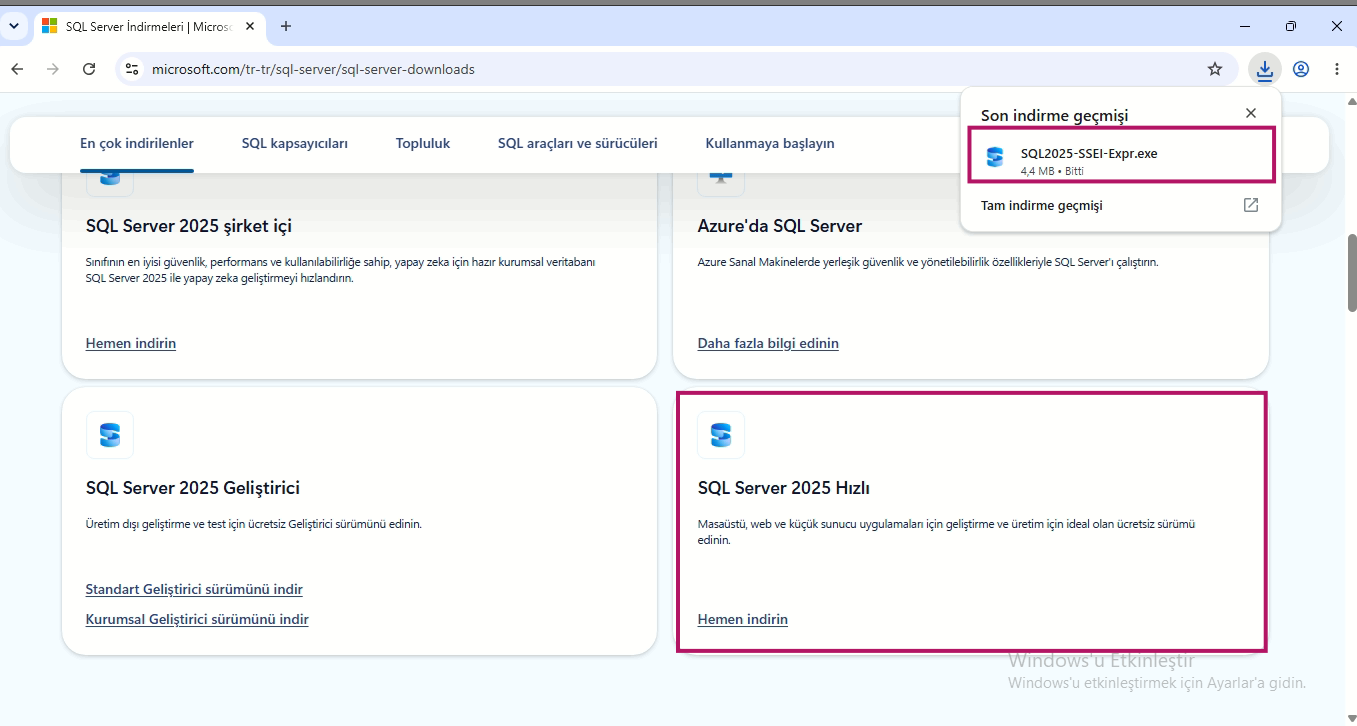Expand the tab search dropdown arrow
Image resolution: width=1357 pixels, height=726 pixels.
pyautogui.click(x=14, y=26)
